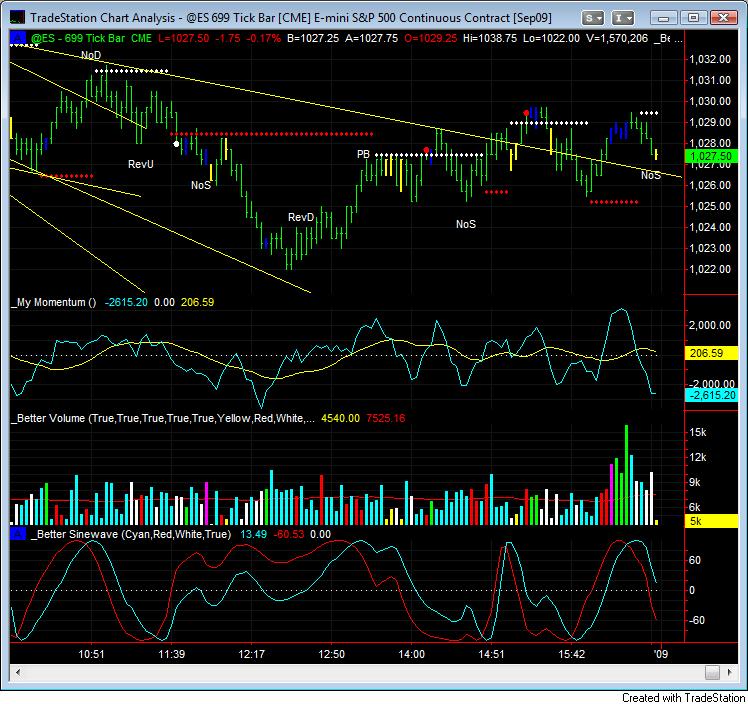
Task: Close the Chart Analysis window
Action: coord(723,18)
